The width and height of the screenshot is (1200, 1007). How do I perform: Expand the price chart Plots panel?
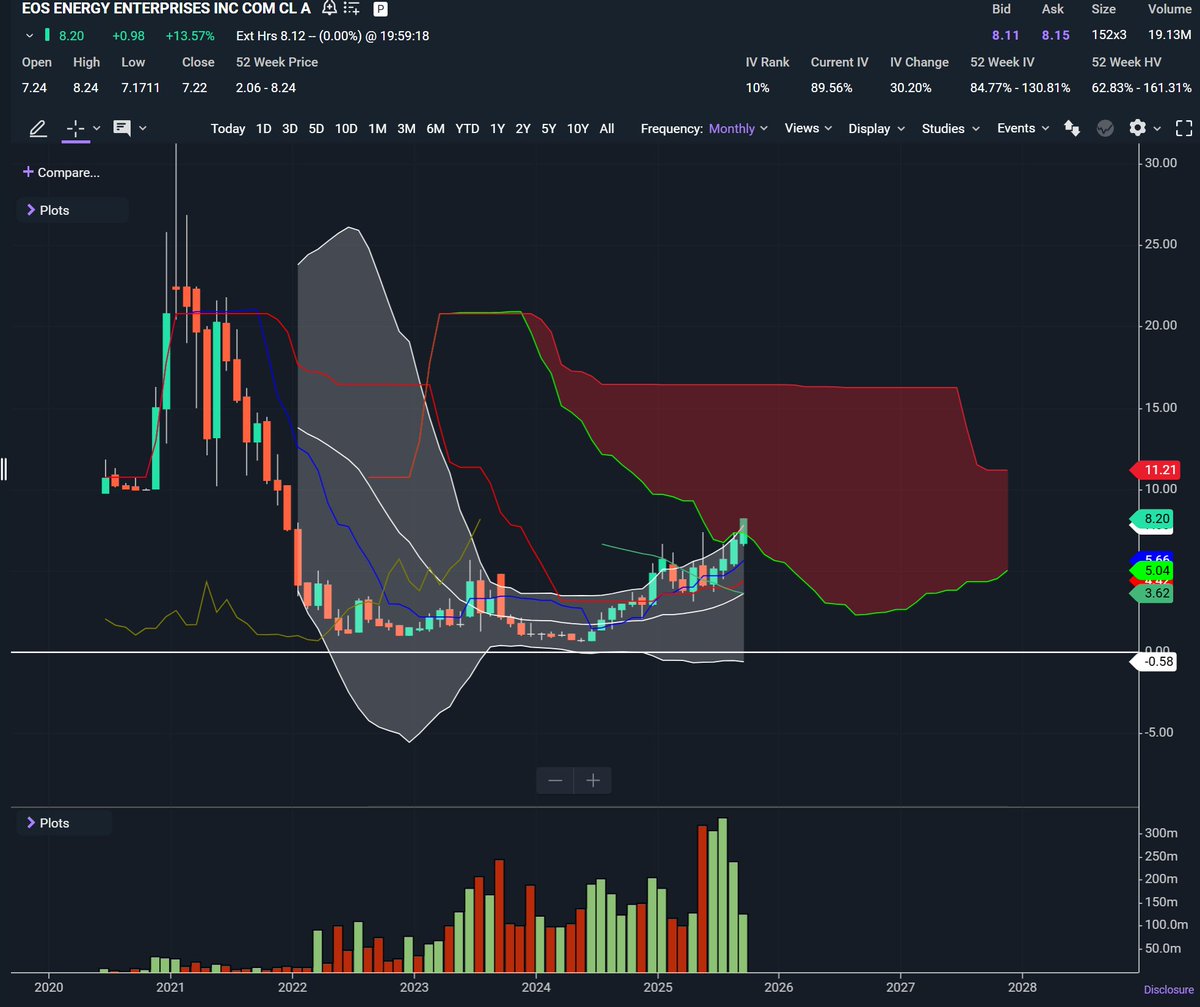pos(72,210)
